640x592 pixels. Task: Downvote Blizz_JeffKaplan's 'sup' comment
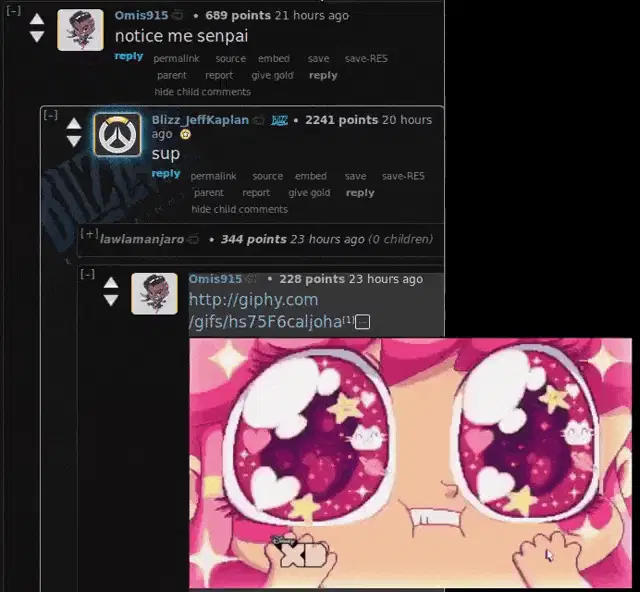(73, 141)
